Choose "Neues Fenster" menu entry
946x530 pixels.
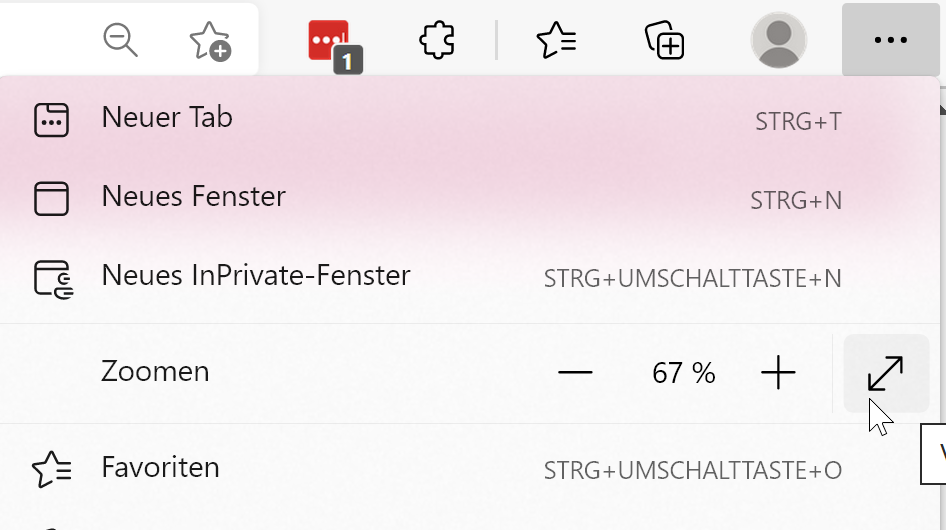194,197
